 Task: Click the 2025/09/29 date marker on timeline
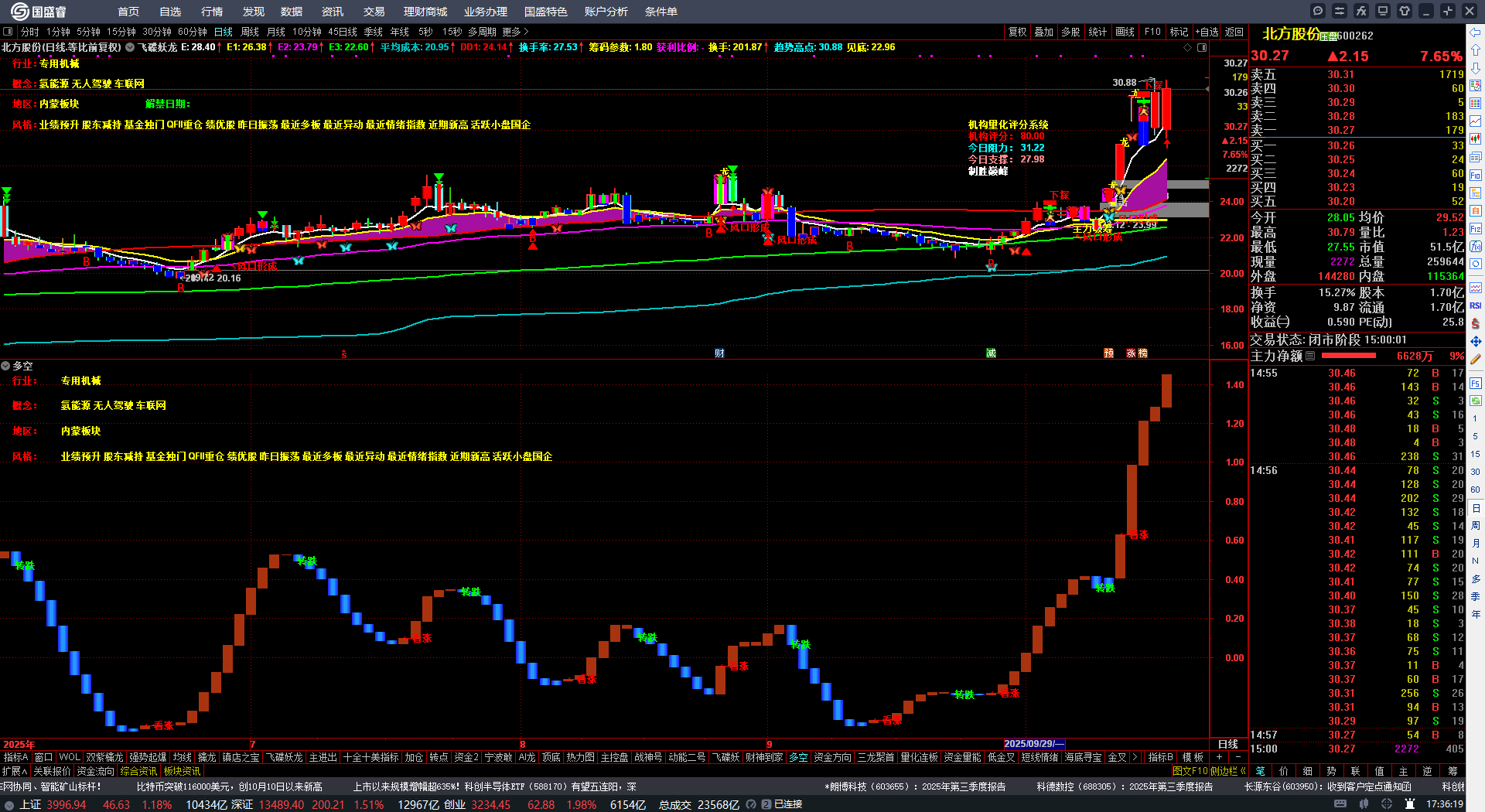[1034, 744]
